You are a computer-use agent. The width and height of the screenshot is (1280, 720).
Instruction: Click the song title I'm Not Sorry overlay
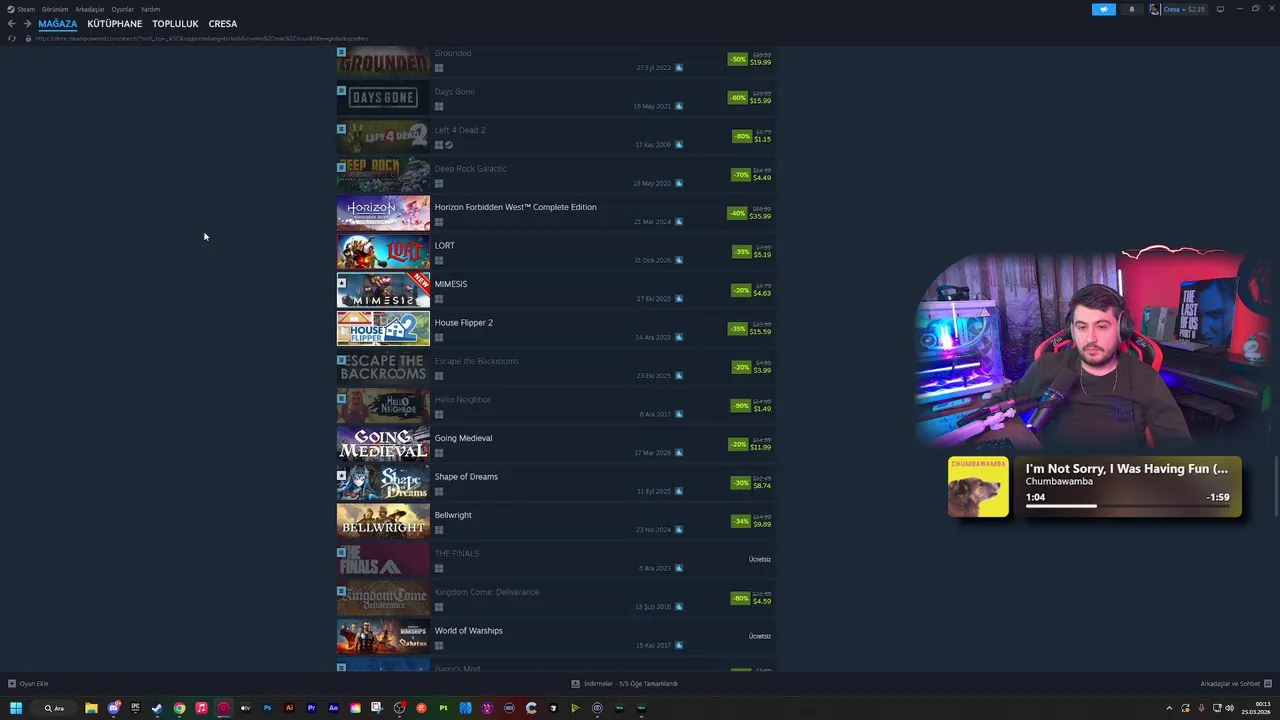click(1127, 468)
